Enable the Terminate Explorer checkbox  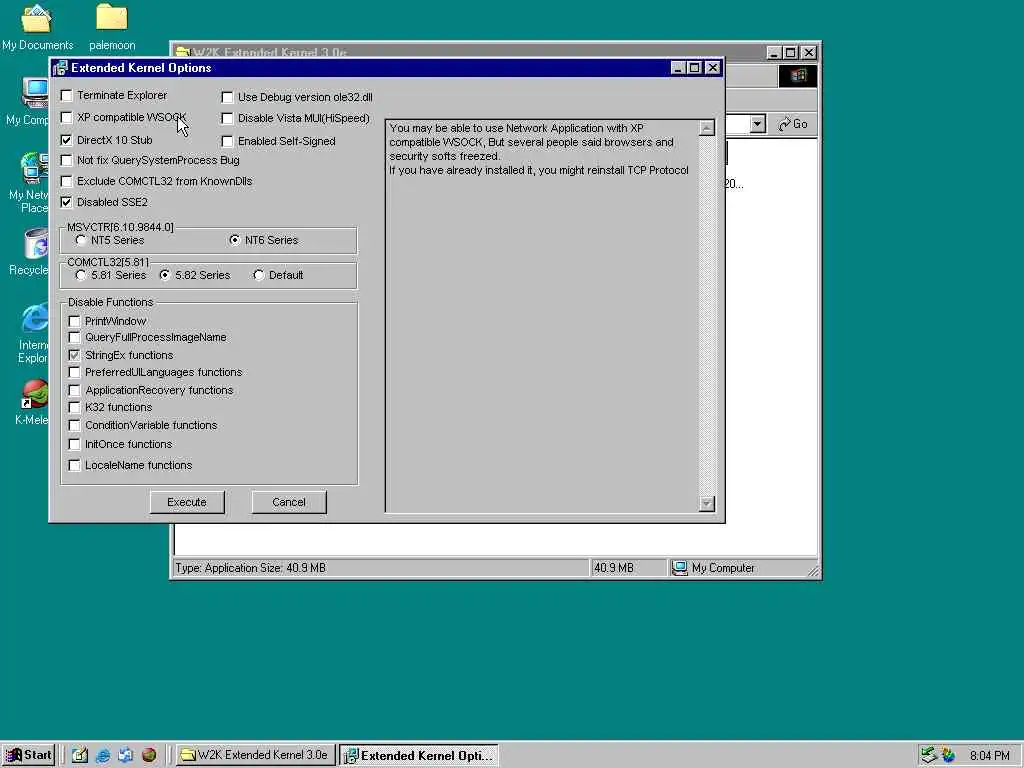click(x=66, y=95)
